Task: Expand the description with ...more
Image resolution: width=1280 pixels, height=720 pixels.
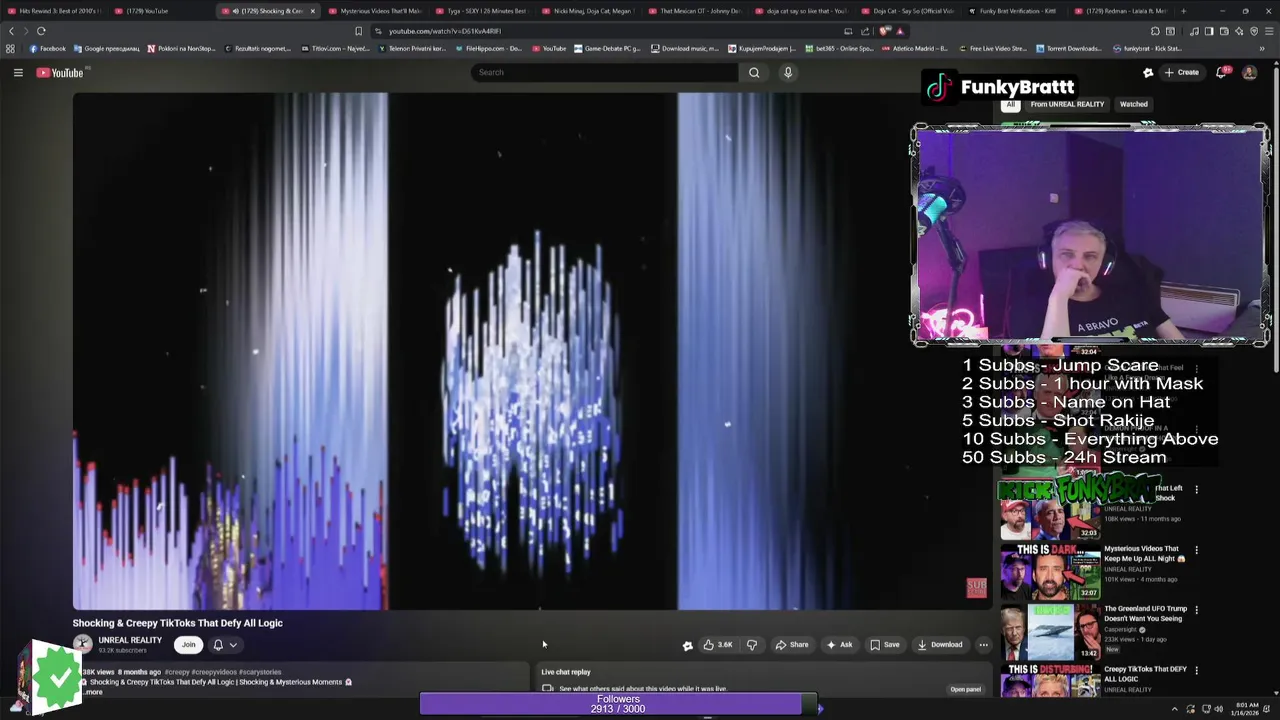Action: (x=93, y=692)
